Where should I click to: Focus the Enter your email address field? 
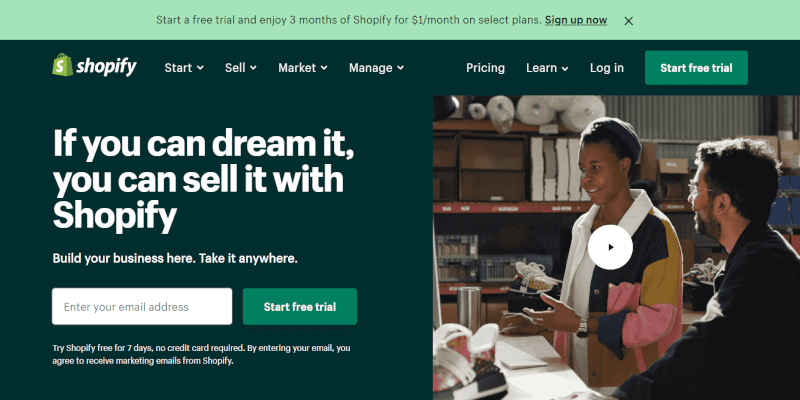(142, 307)
